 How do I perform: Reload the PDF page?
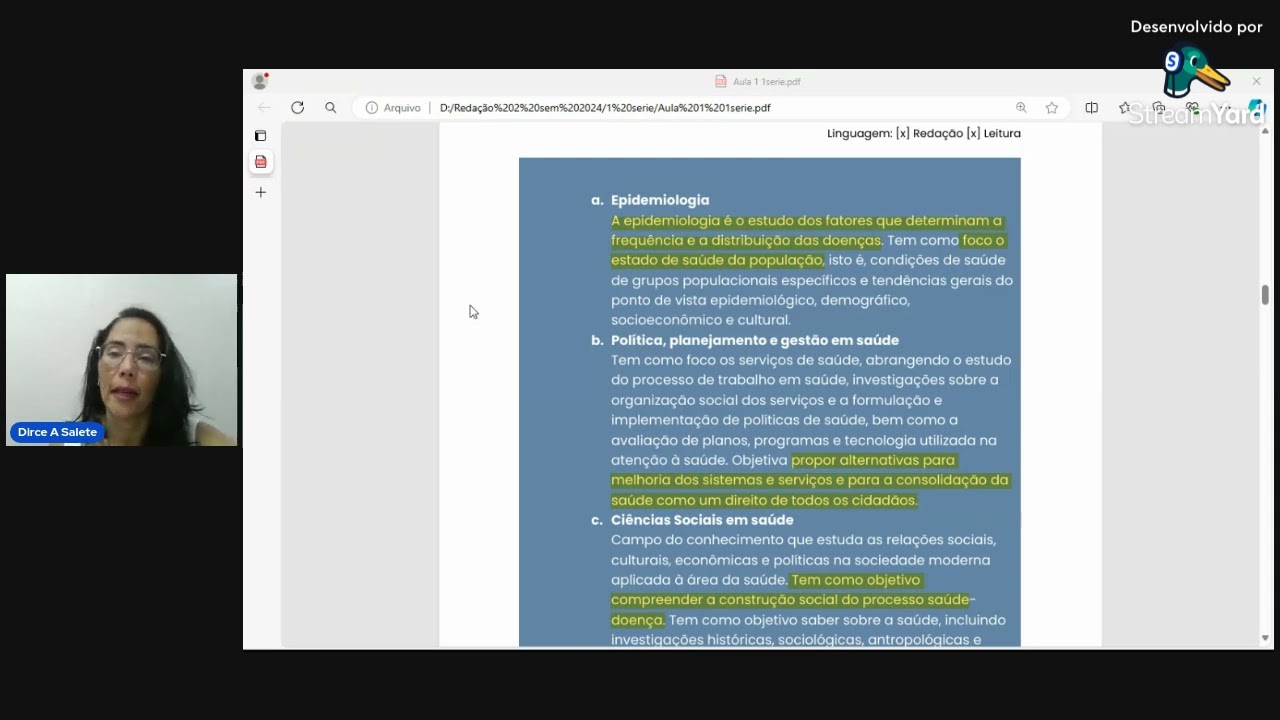pos(297,108)
